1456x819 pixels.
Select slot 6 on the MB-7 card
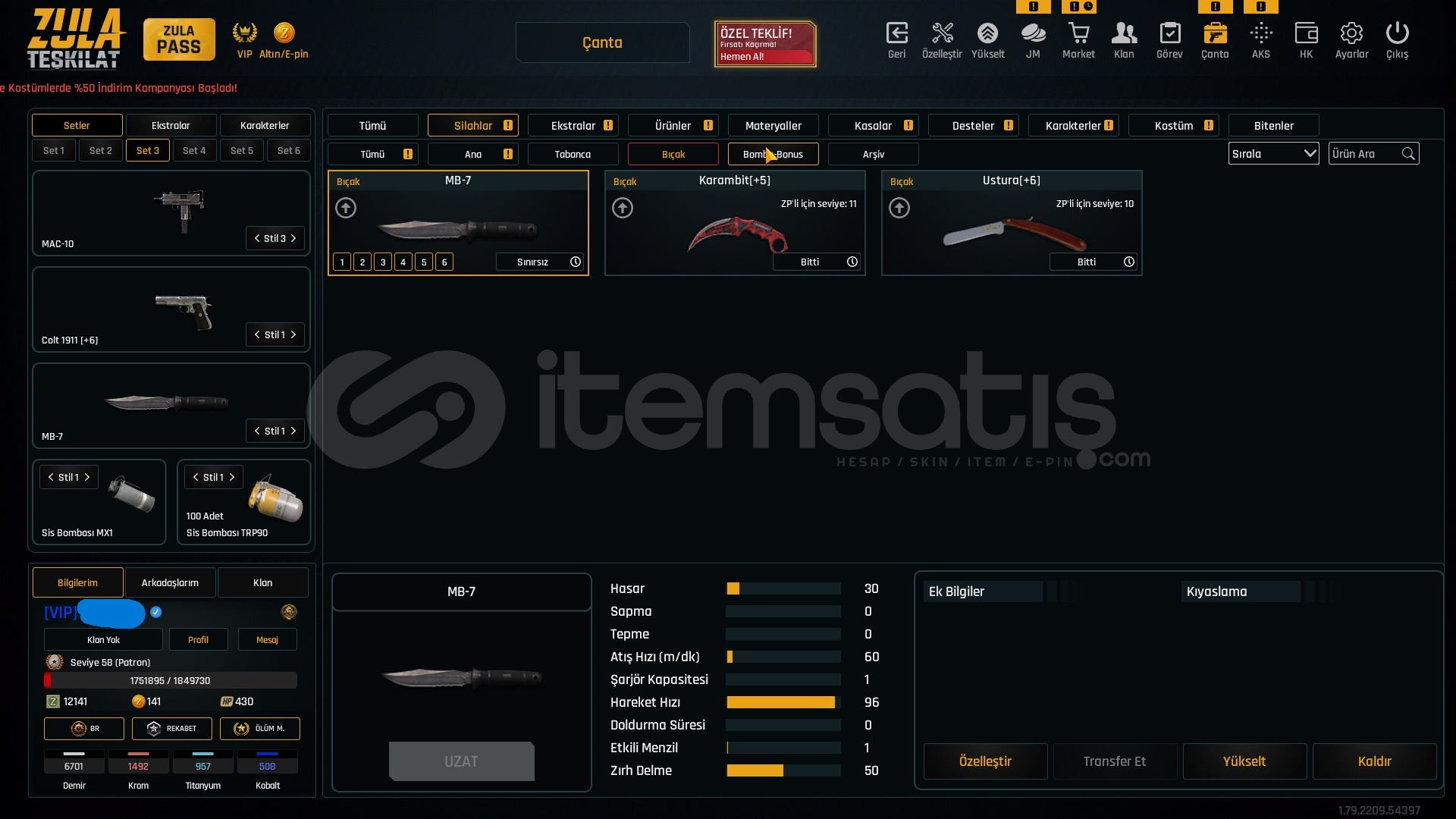(444, 262)
